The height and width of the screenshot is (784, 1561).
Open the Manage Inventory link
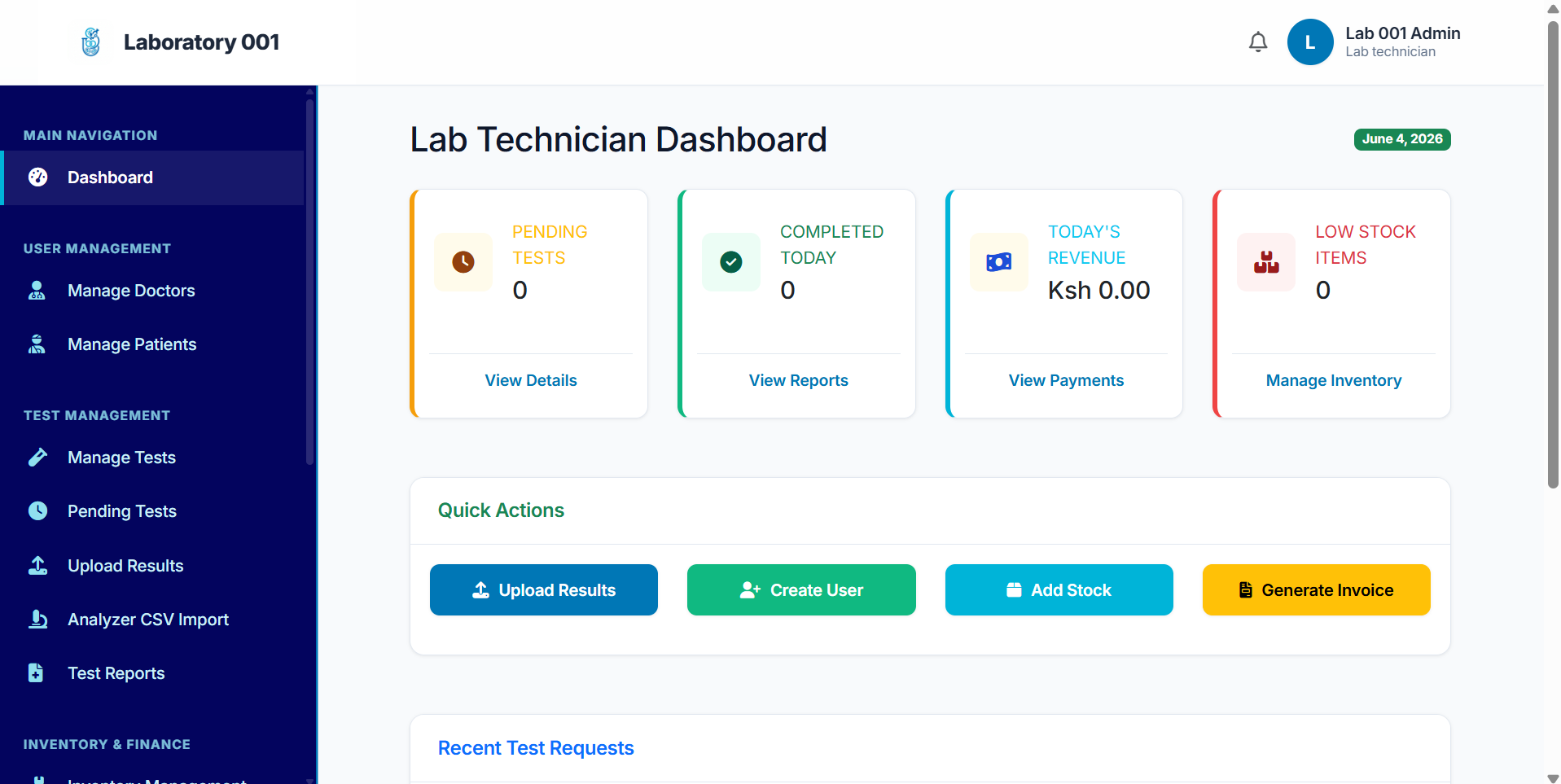click(x=1334, y=380)
